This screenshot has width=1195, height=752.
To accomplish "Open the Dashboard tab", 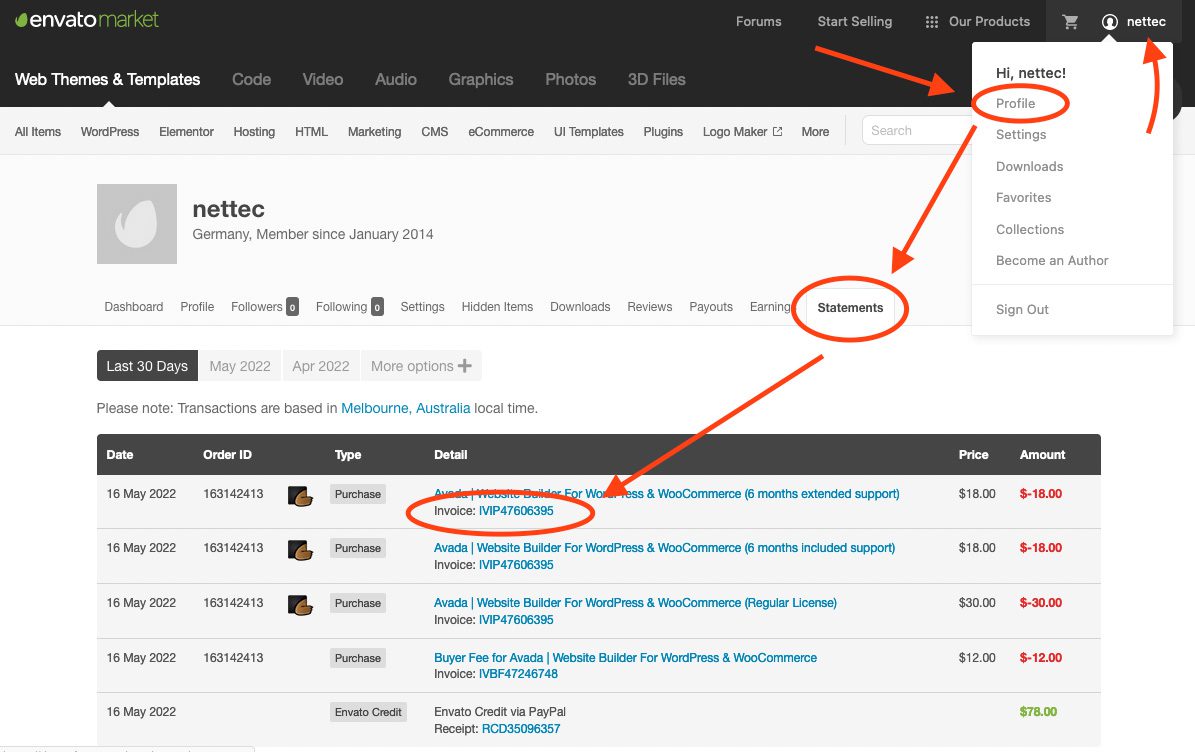I will click(133, 307).
